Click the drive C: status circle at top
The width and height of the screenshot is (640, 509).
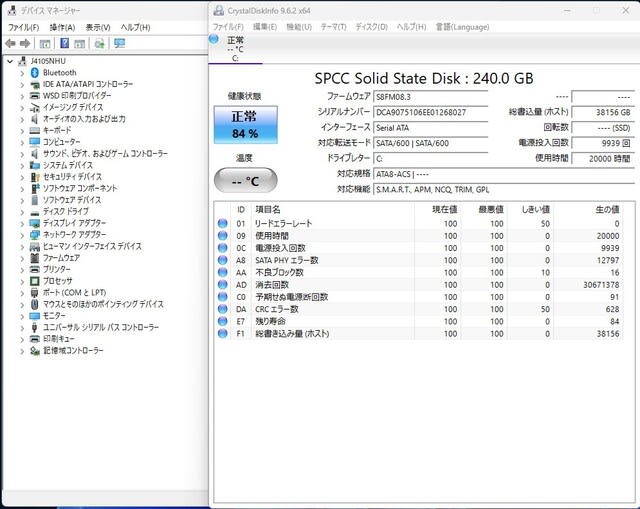(214, 39)
